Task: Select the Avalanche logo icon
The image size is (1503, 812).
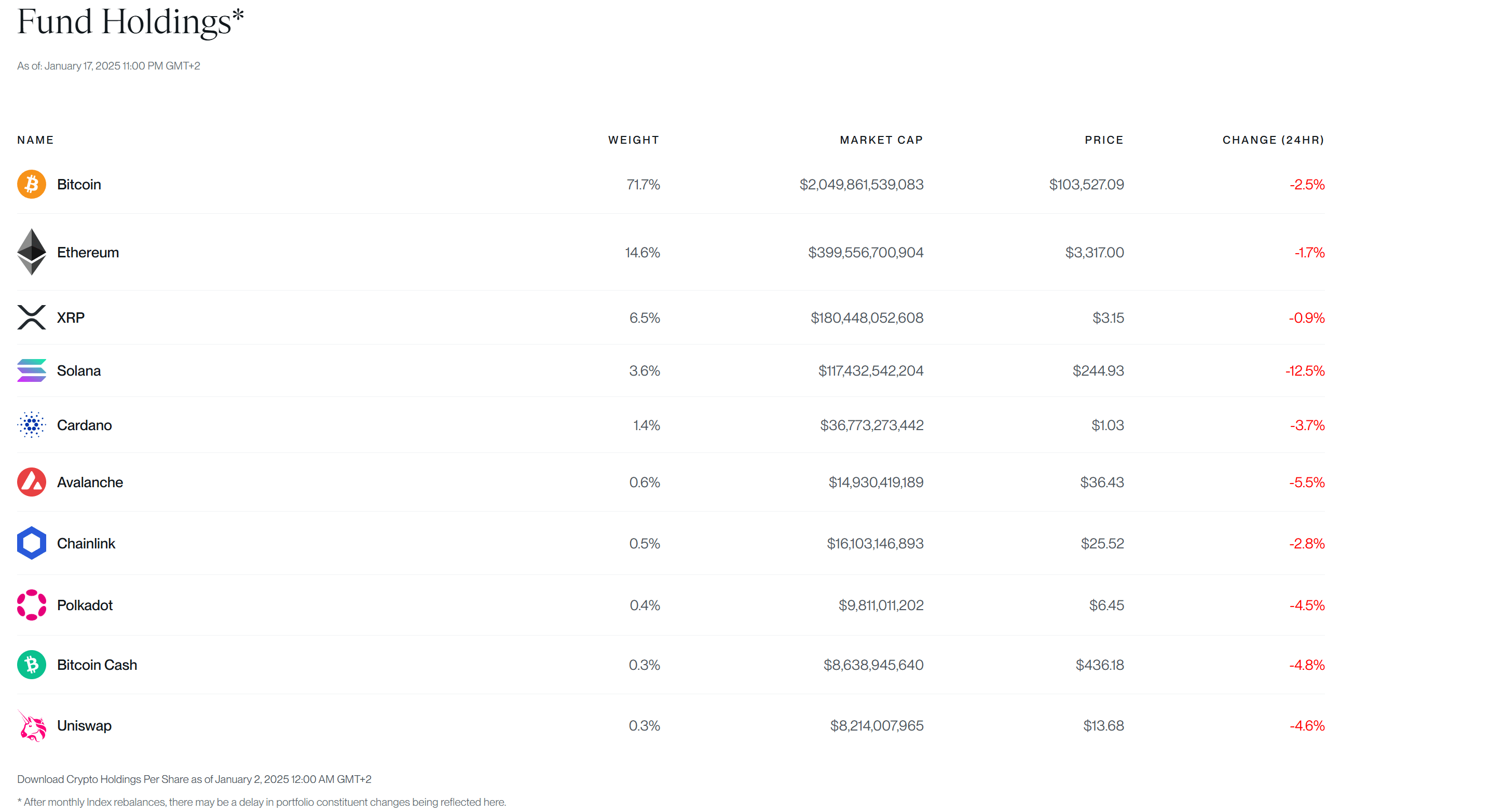Action: 32,482
